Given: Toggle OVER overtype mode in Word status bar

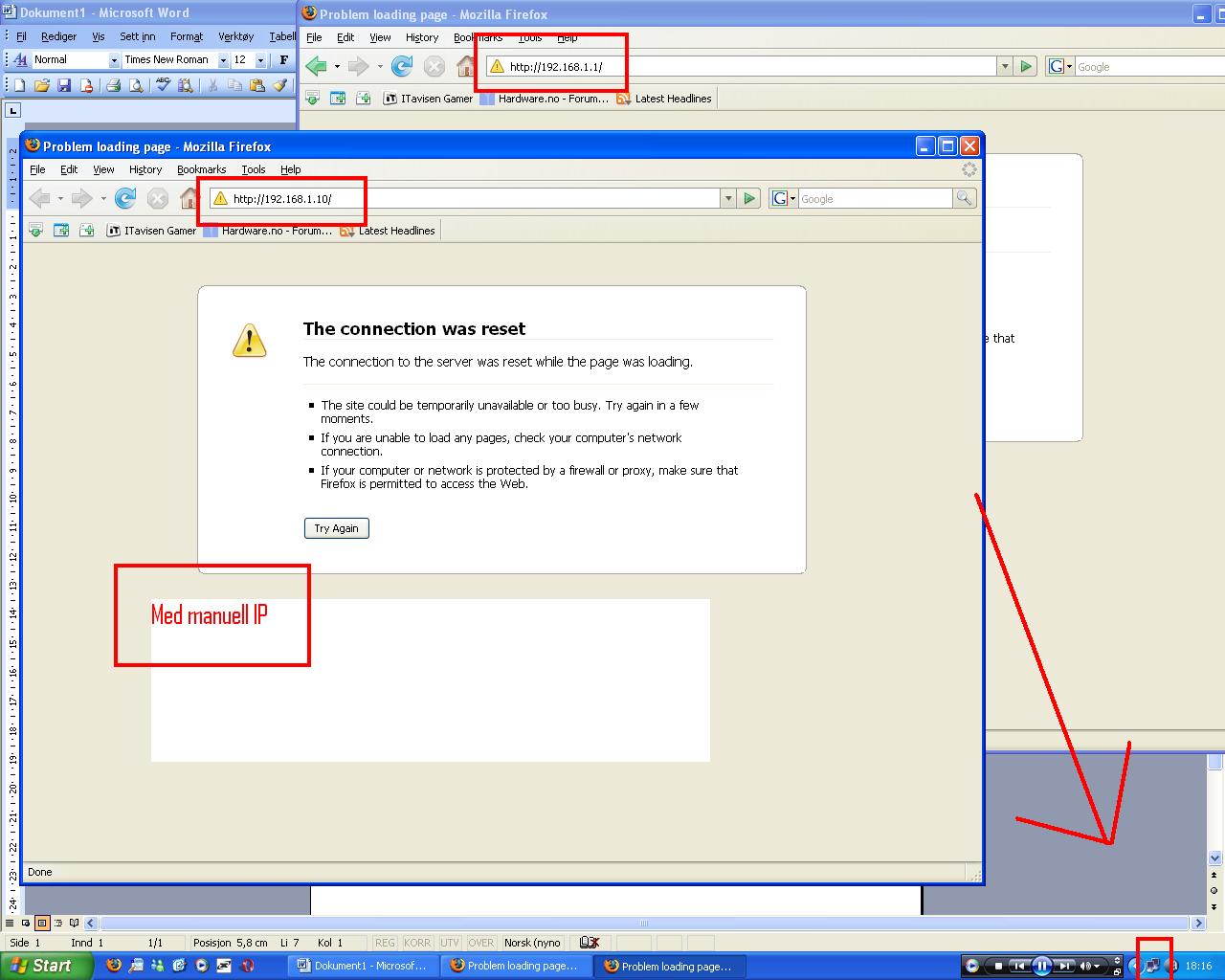Looking at the screenshot, I should pos(480,943).
